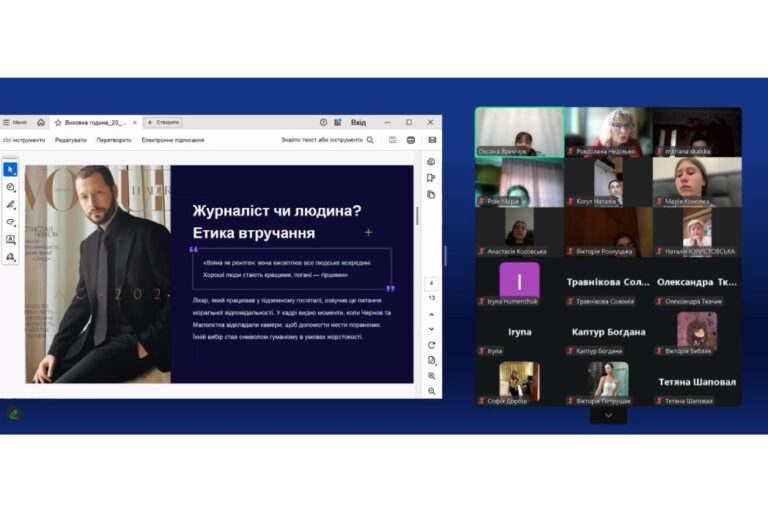
Task: Rotate the page with the rotate icon
Action: point(432,345)
